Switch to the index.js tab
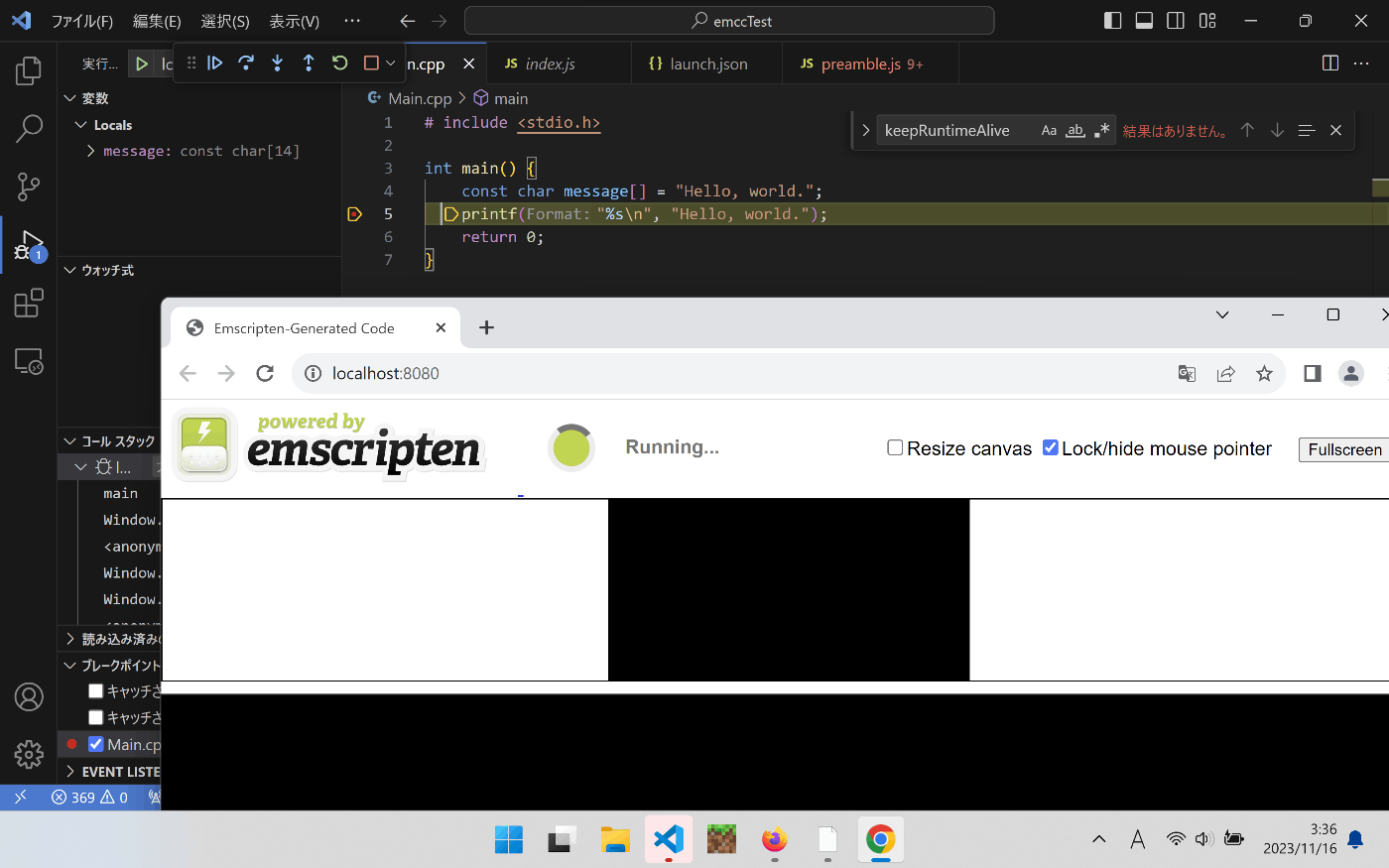The height and width of the screenshot is (868, 1389). coord(559,63)
